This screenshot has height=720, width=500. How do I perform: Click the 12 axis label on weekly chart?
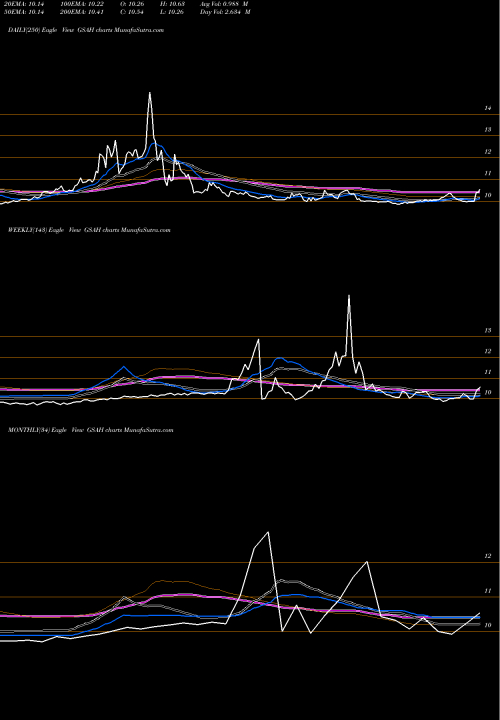coord(488,351)
